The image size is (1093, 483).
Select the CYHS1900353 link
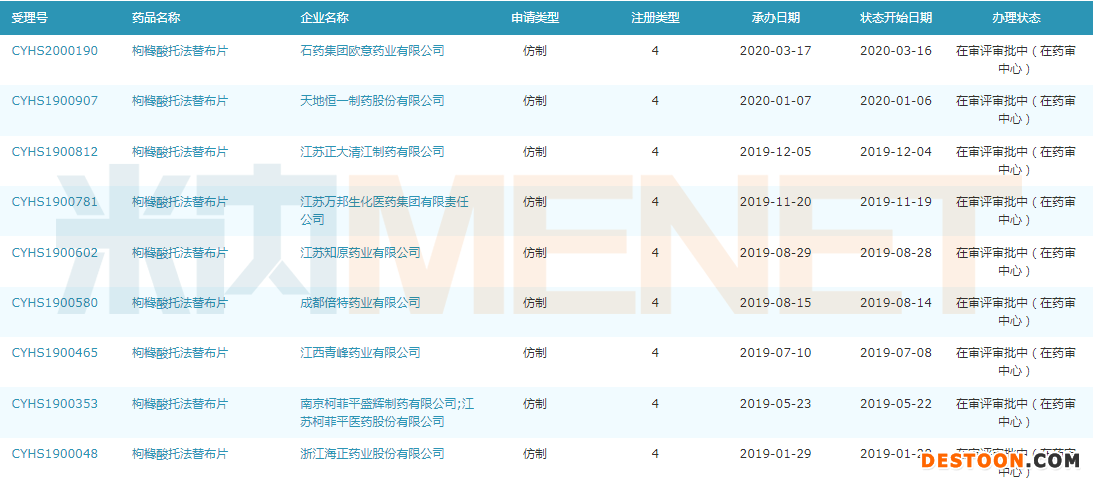coord(55,404)
